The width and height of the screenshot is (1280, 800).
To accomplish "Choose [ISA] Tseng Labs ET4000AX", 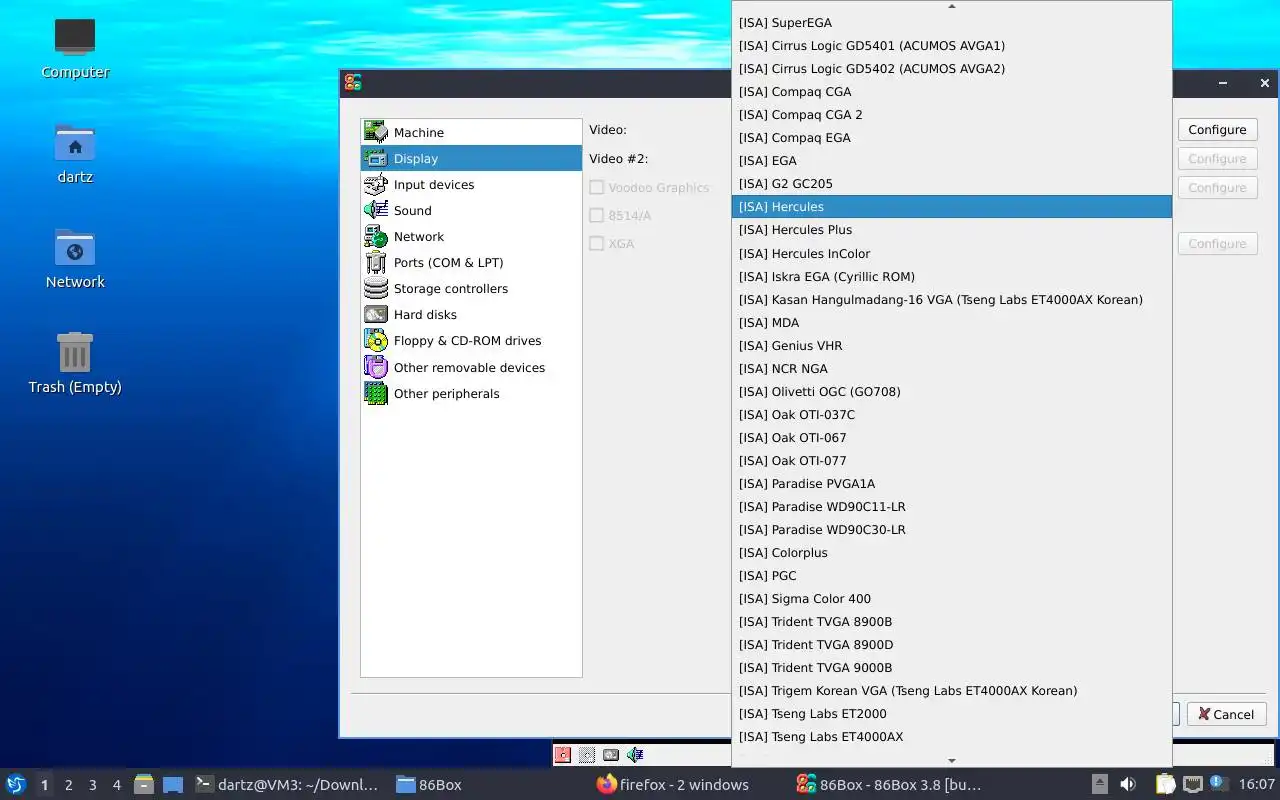I will [x=952, y=736].
